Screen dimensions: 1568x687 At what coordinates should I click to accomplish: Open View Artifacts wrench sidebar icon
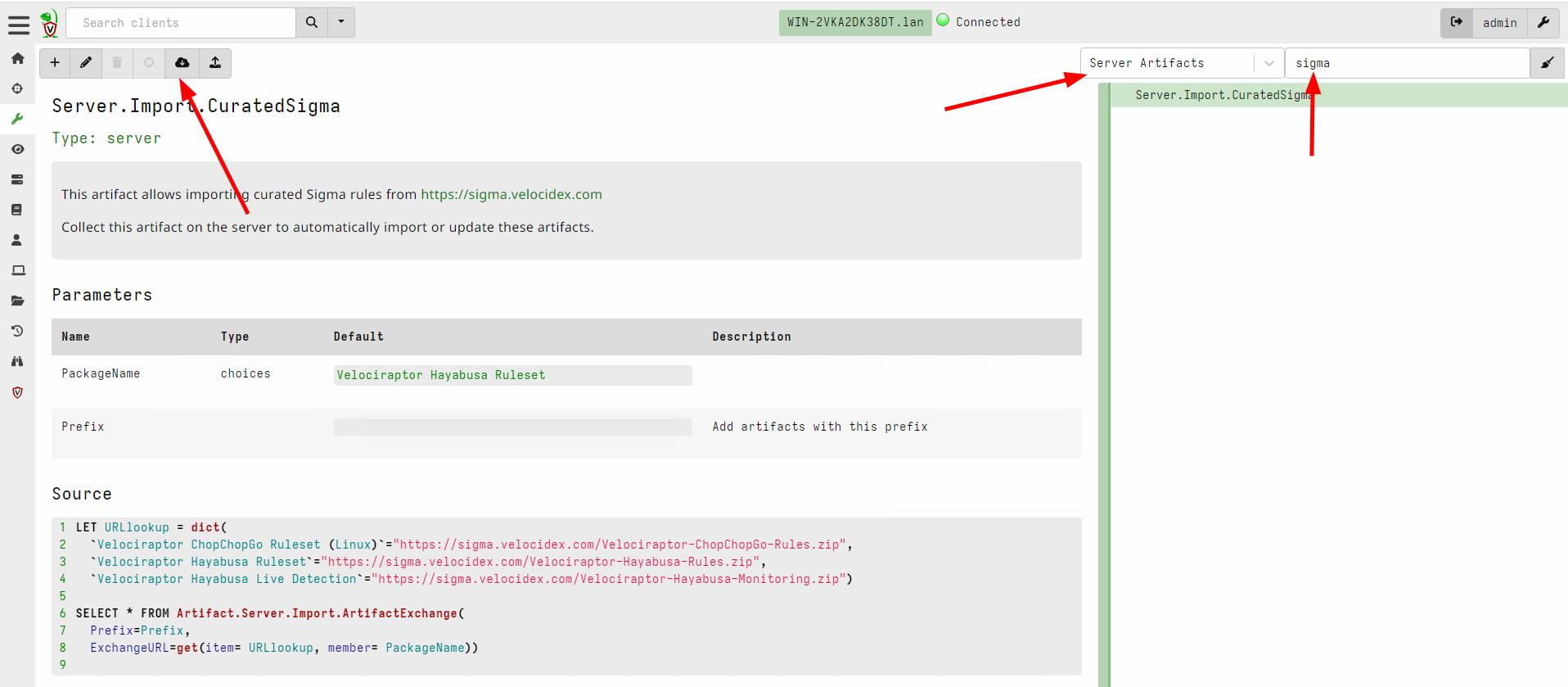click(17, 119)
